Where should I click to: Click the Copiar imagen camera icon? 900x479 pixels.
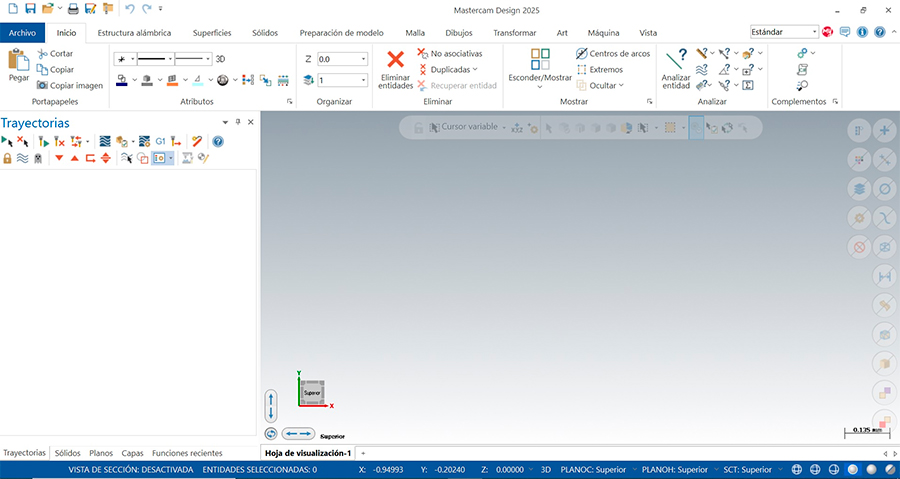tap(42, 85)
